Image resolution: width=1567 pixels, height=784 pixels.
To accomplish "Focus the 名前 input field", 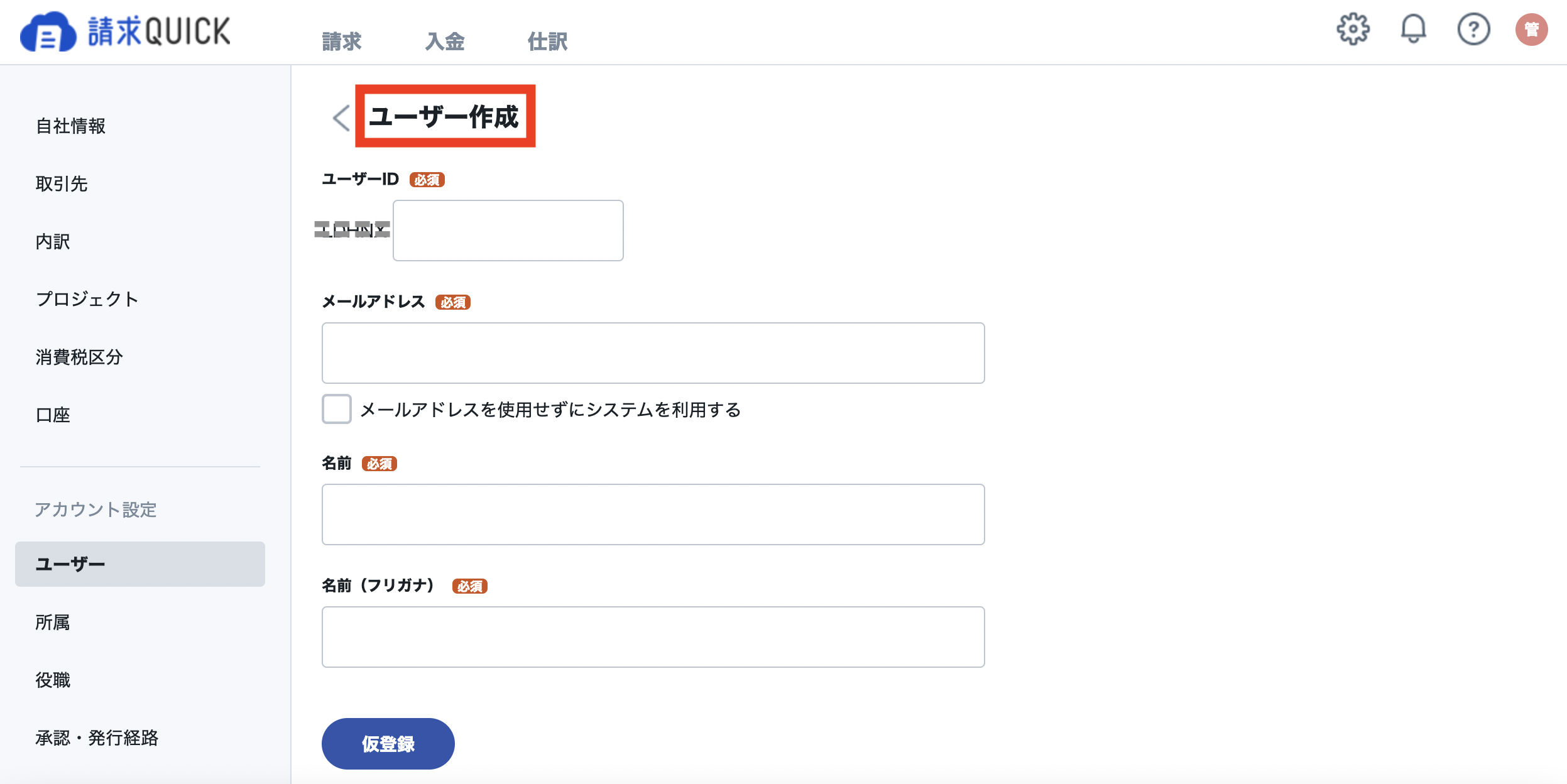I will coord(653,514).
